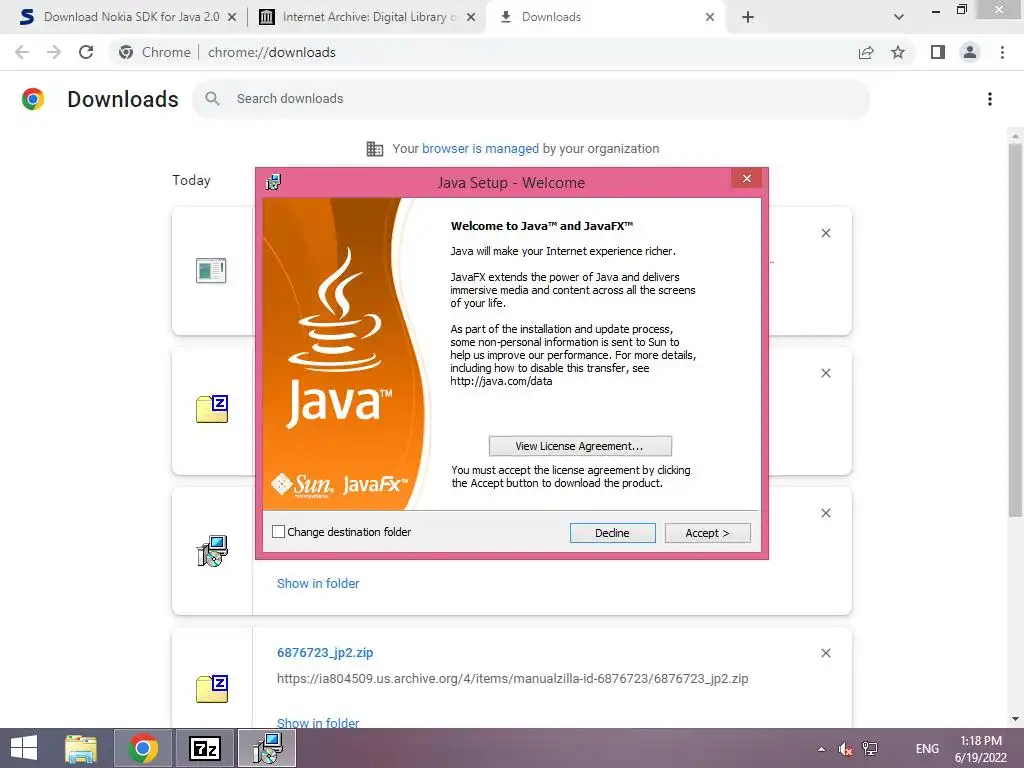Click the Decline button in Java Setup
Viewport: 1024px width, 768px height.
tap(612, 533)
